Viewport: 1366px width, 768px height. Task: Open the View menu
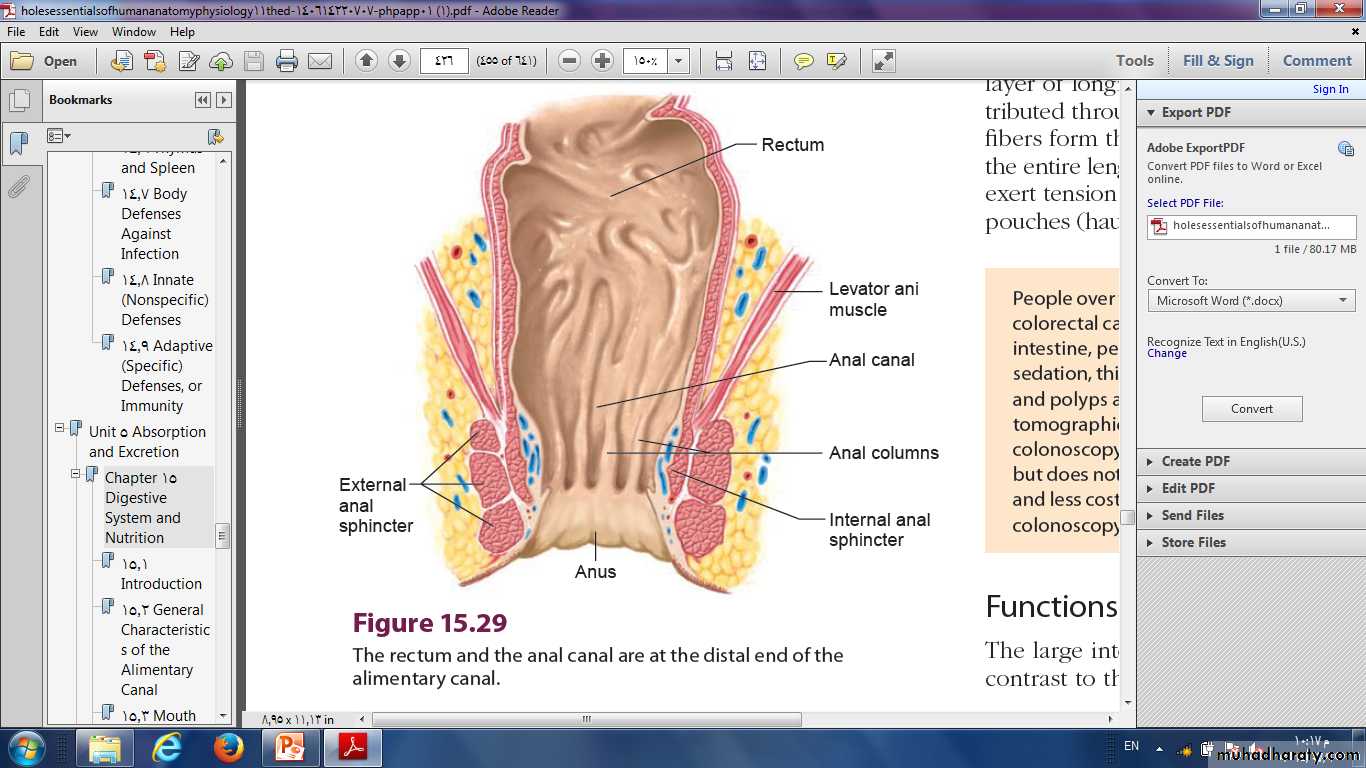(84, 32)
